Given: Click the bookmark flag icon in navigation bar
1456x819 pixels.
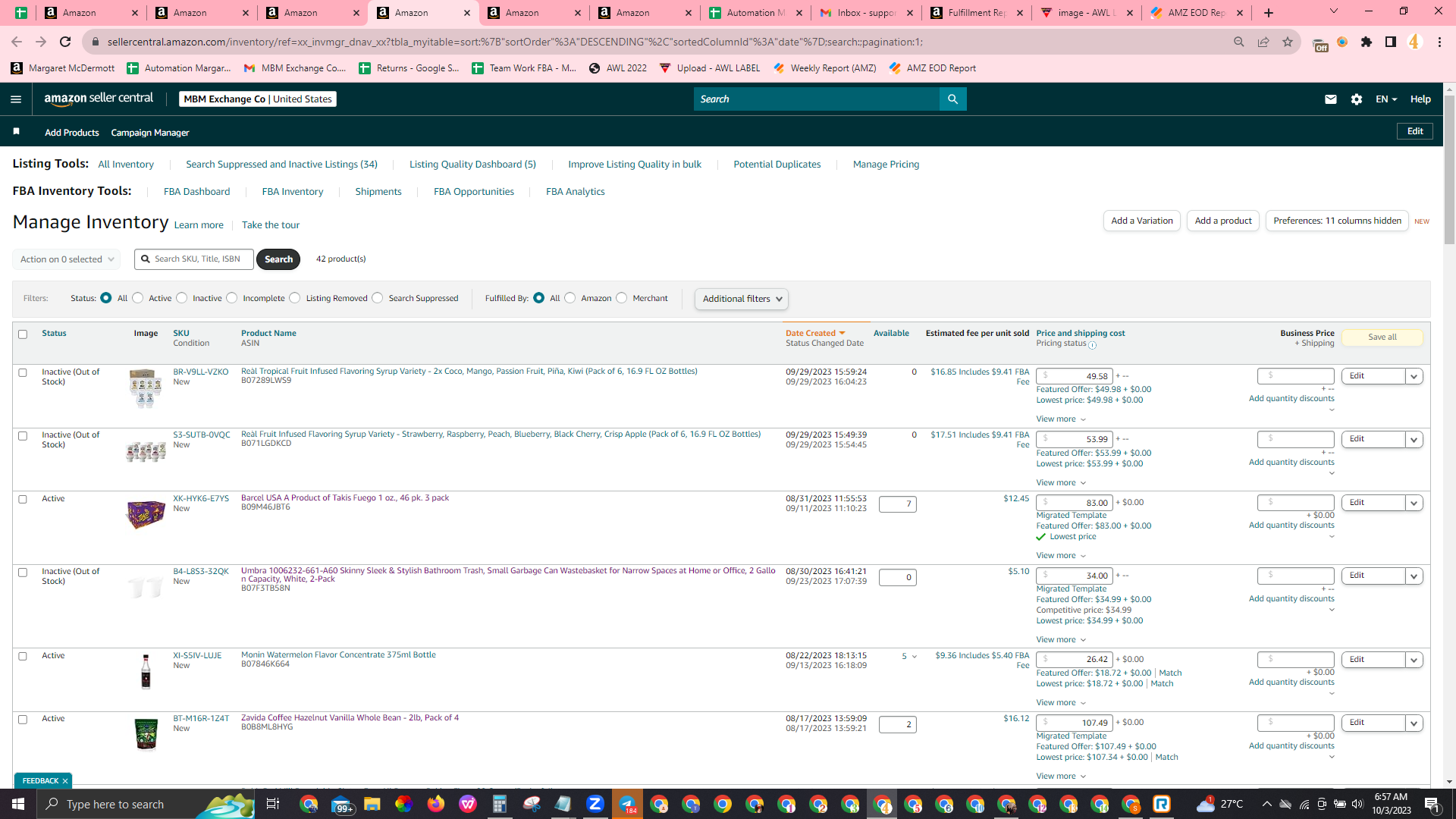Looking at the screenshot, I should [x=16, y=132].
